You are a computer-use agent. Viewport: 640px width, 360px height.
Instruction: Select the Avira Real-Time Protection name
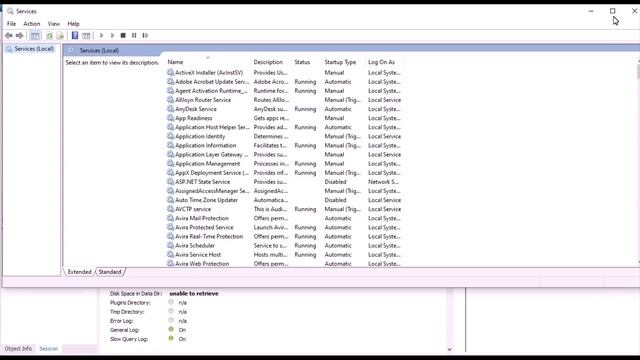(x=209, y=236)
